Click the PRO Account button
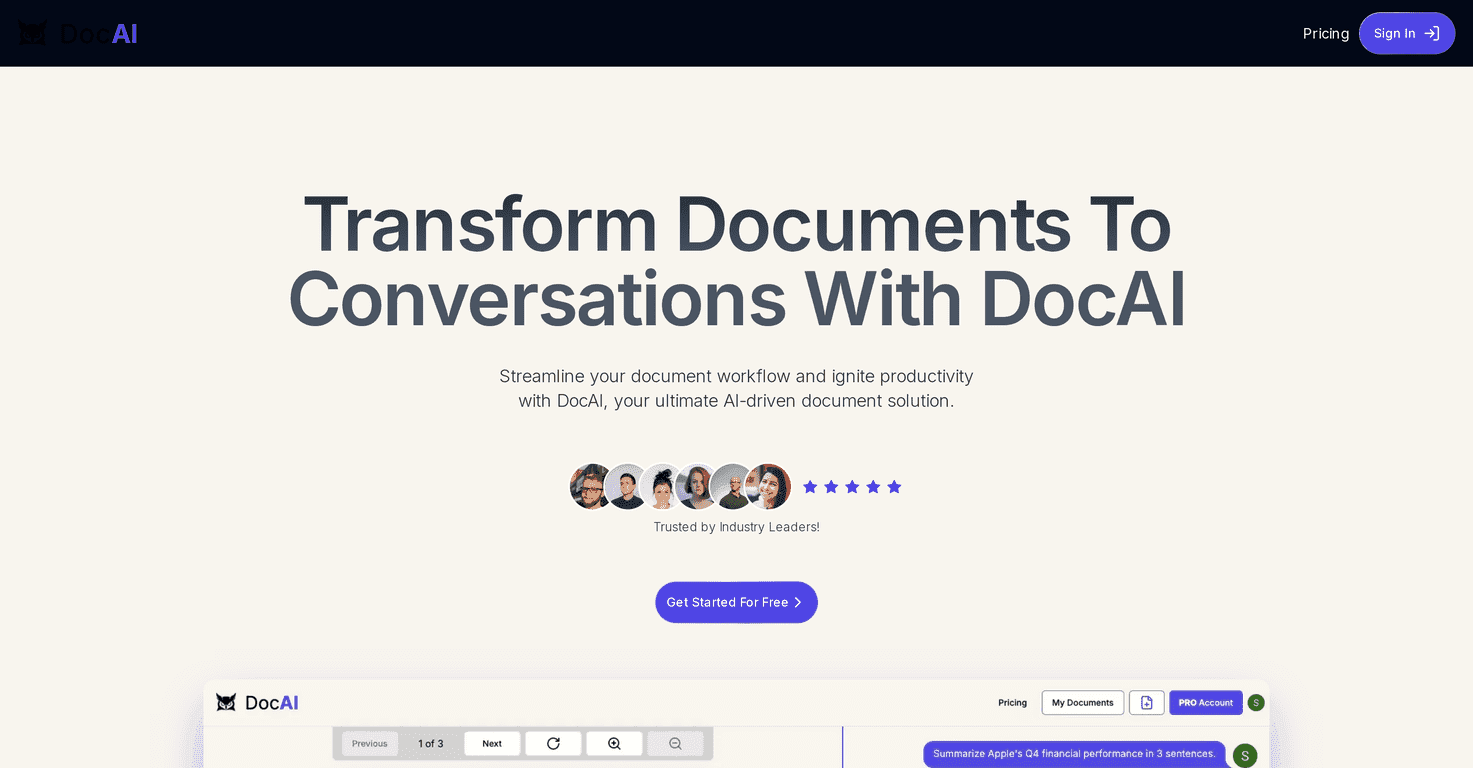The width and height of the screenshot is (1473, 768). 1205,702
